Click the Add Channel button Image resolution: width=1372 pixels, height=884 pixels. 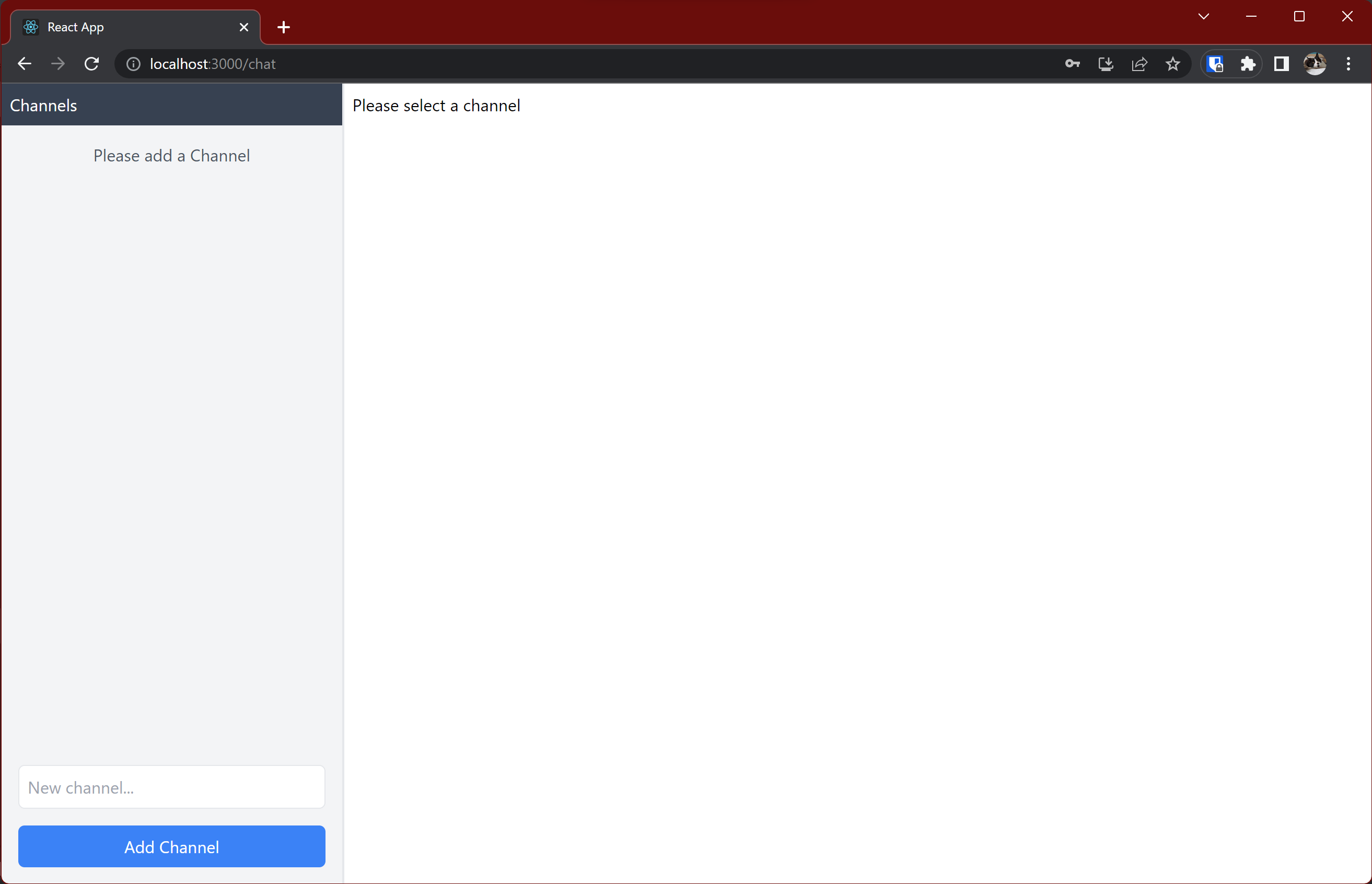click(x=171, y=846)
